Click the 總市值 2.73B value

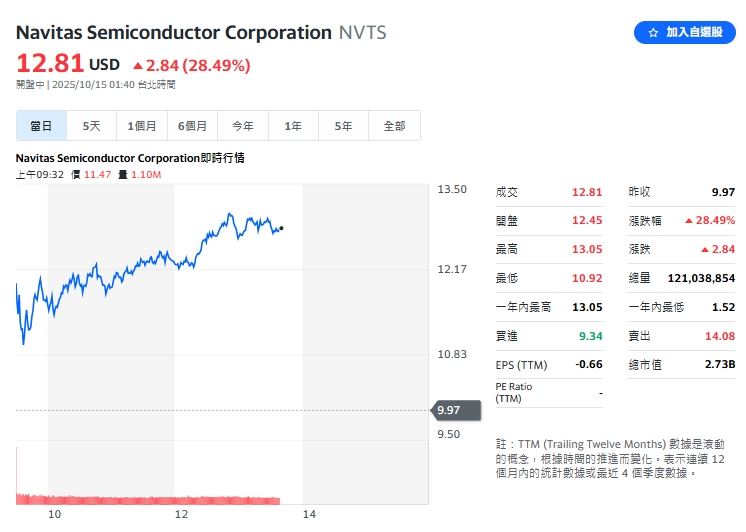pos(721,364)
